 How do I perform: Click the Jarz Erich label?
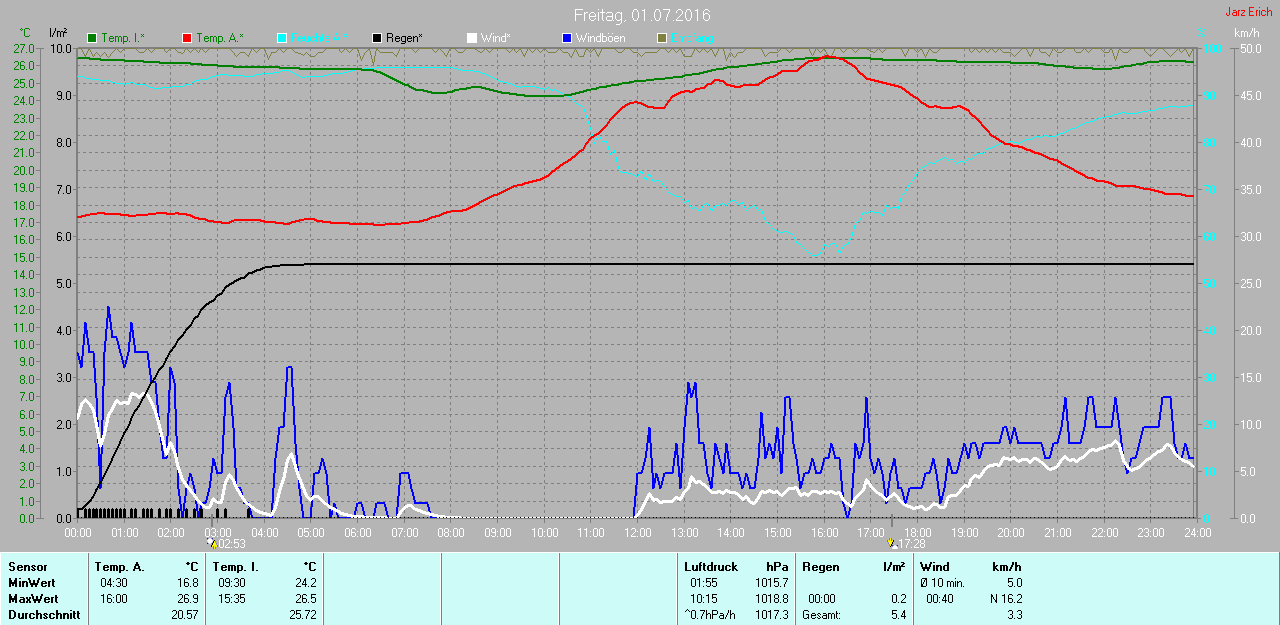(1248, 12)
